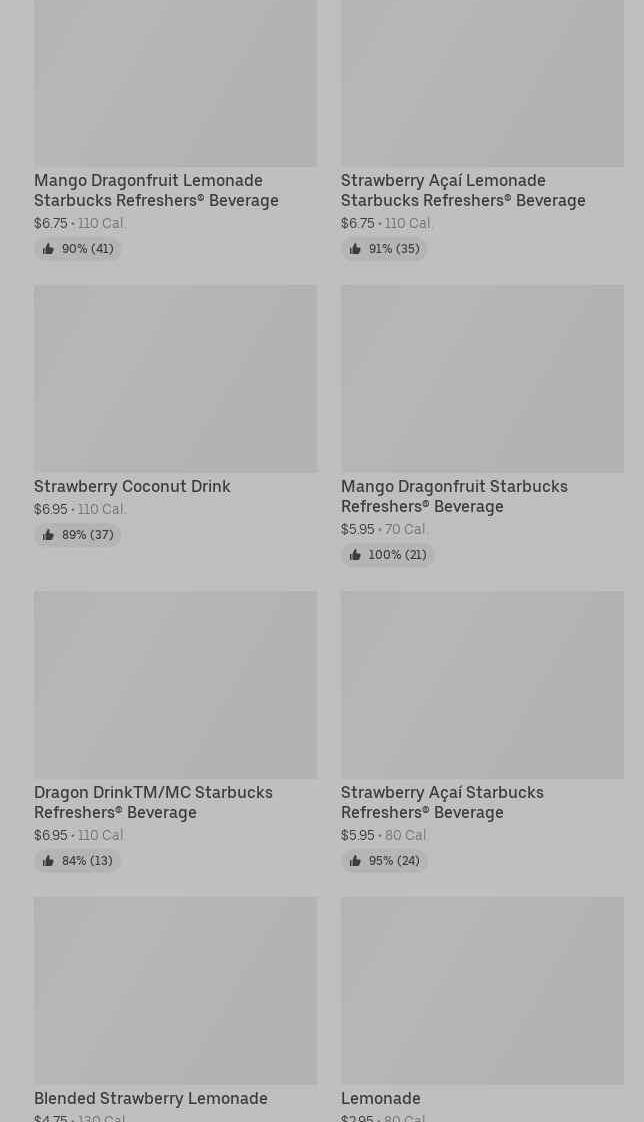Image resolution: width=644 pixels, height=1122 pixels.
Task: Click thumbs-up icon under Dragon Drink
Action: 48,861
